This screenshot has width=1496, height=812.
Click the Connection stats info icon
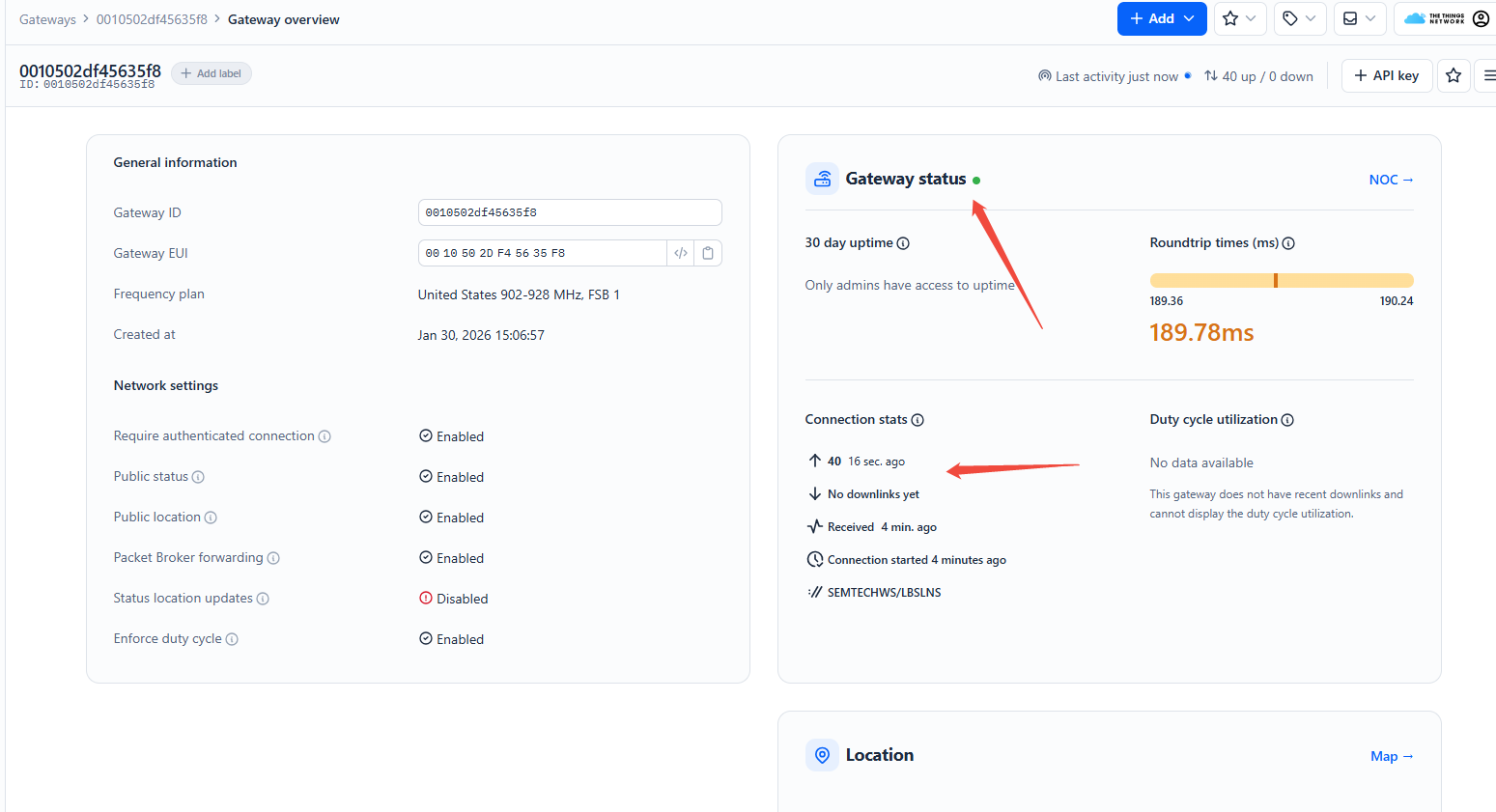click(917, 420)
